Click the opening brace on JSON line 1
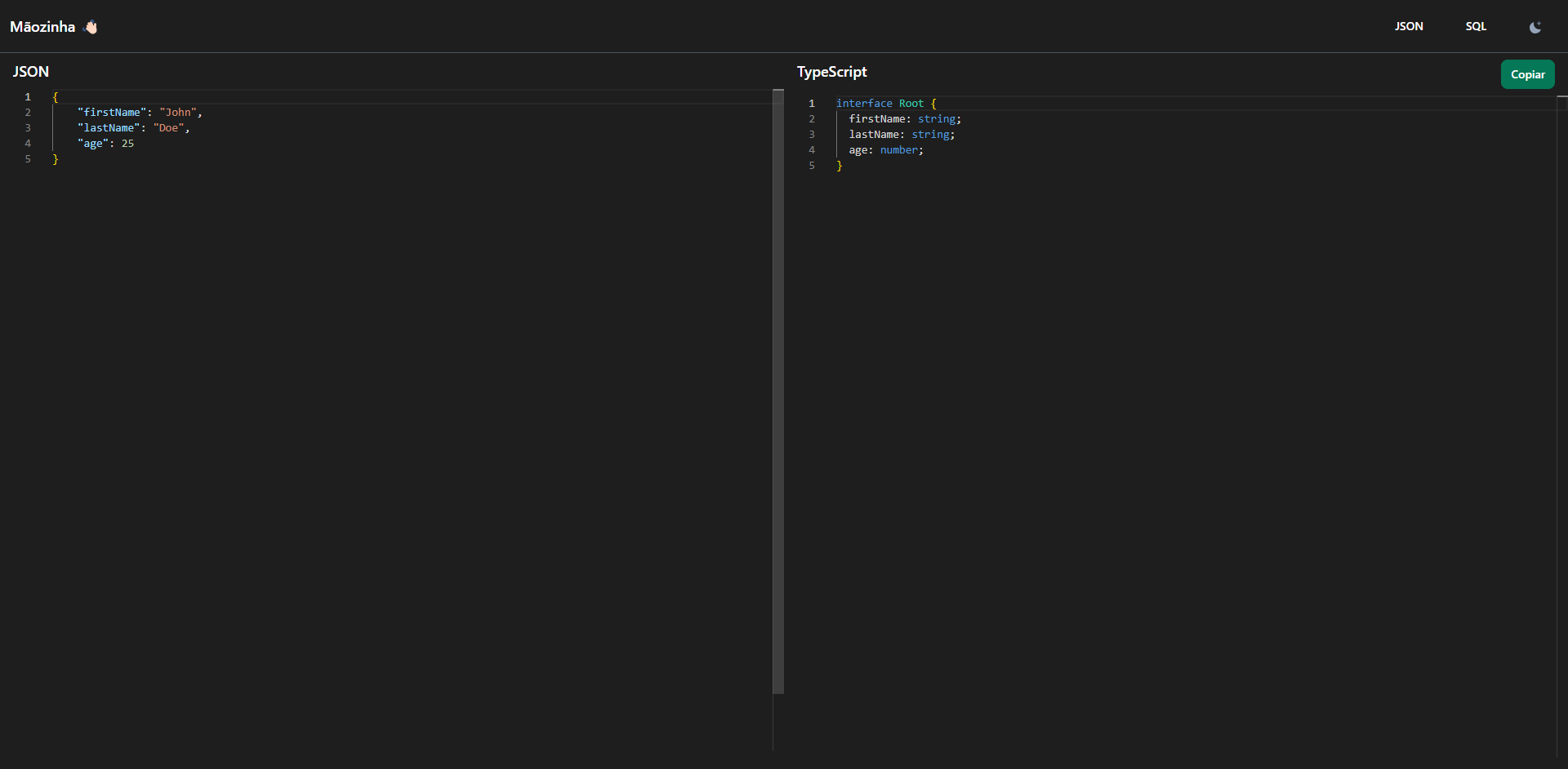Image resolution: width=1568 pixels, height=769 pixels. [x=56, y=97]
